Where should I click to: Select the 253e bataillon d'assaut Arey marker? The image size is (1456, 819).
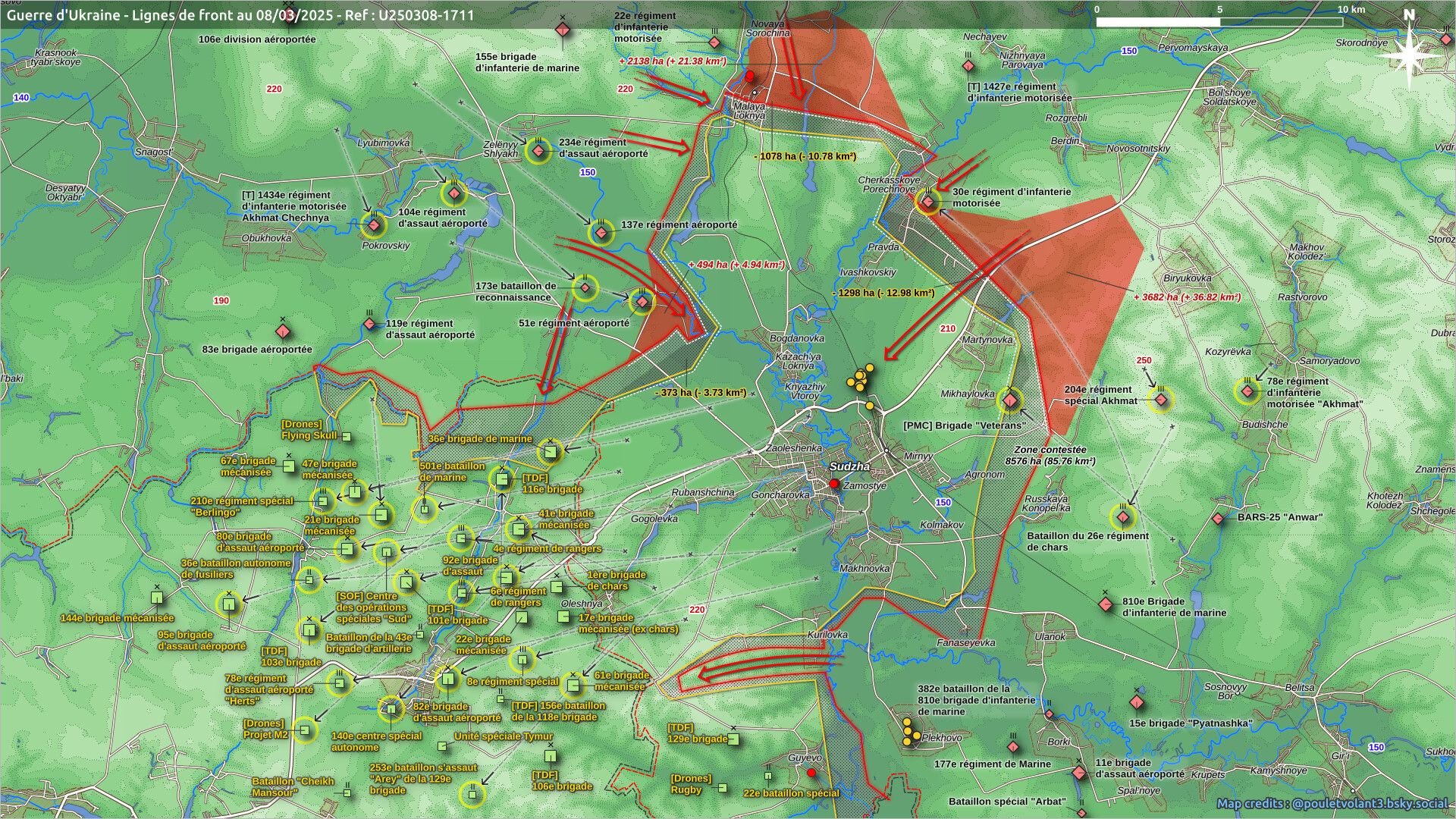pos(472,794)
